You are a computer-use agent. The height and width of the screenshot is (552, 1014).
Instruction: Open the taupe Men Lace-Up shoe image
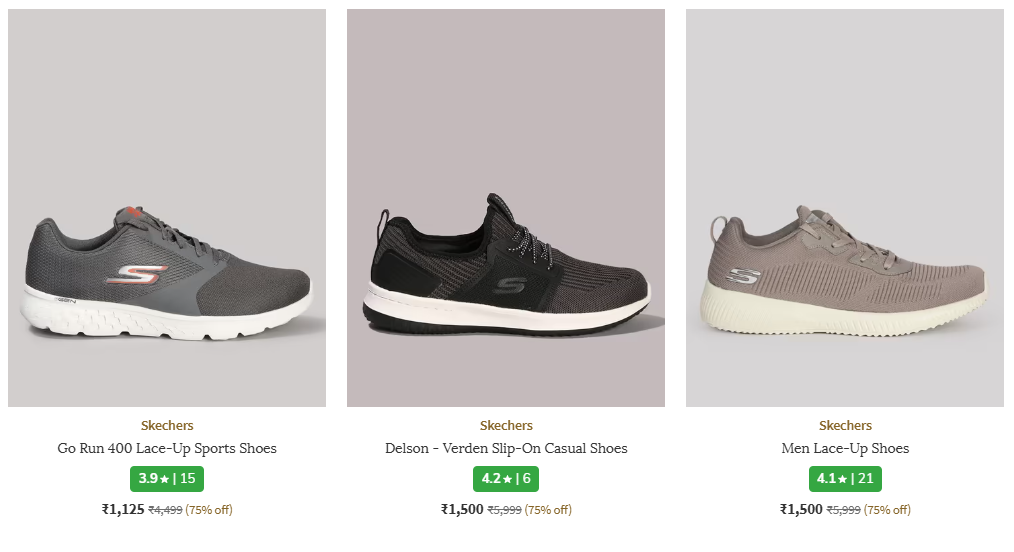pyautogui.click(x=845, y=208)
